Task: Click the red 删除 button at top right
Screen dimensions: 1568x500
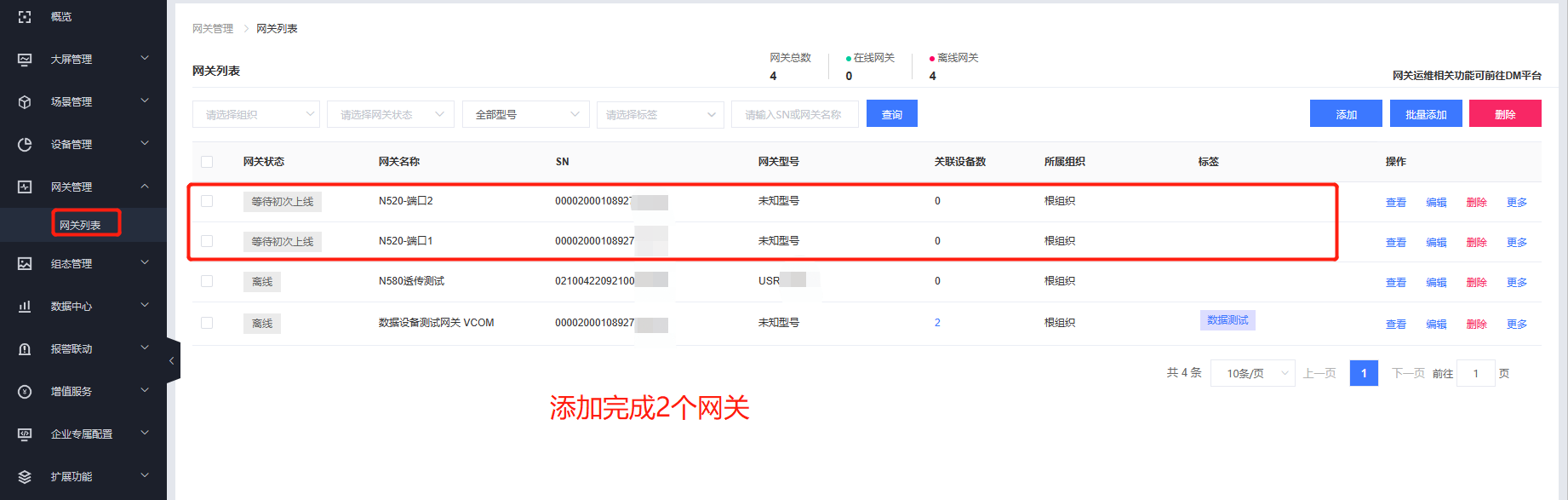Action: [1504, 114]
